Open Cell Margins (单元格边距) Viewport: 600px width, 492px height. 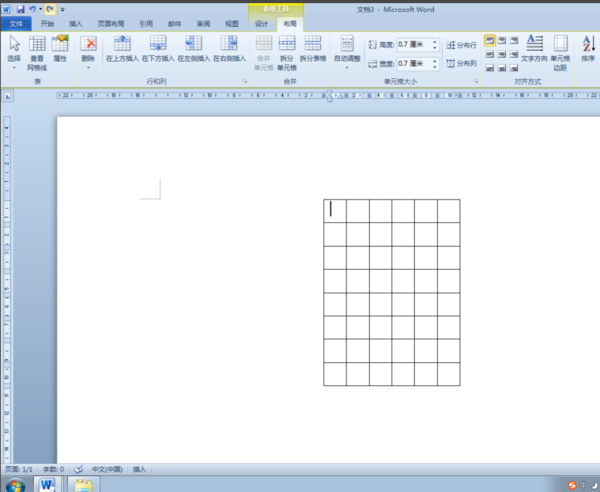click(x=560, y=48)
